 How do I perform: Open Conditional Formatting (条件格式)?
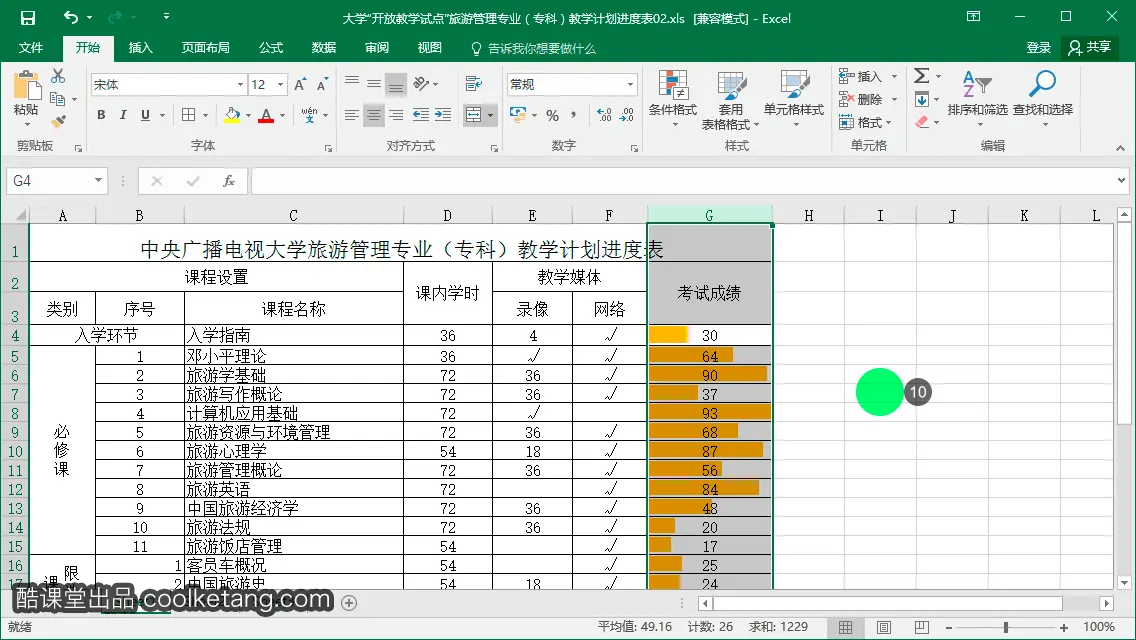(672, 99)
